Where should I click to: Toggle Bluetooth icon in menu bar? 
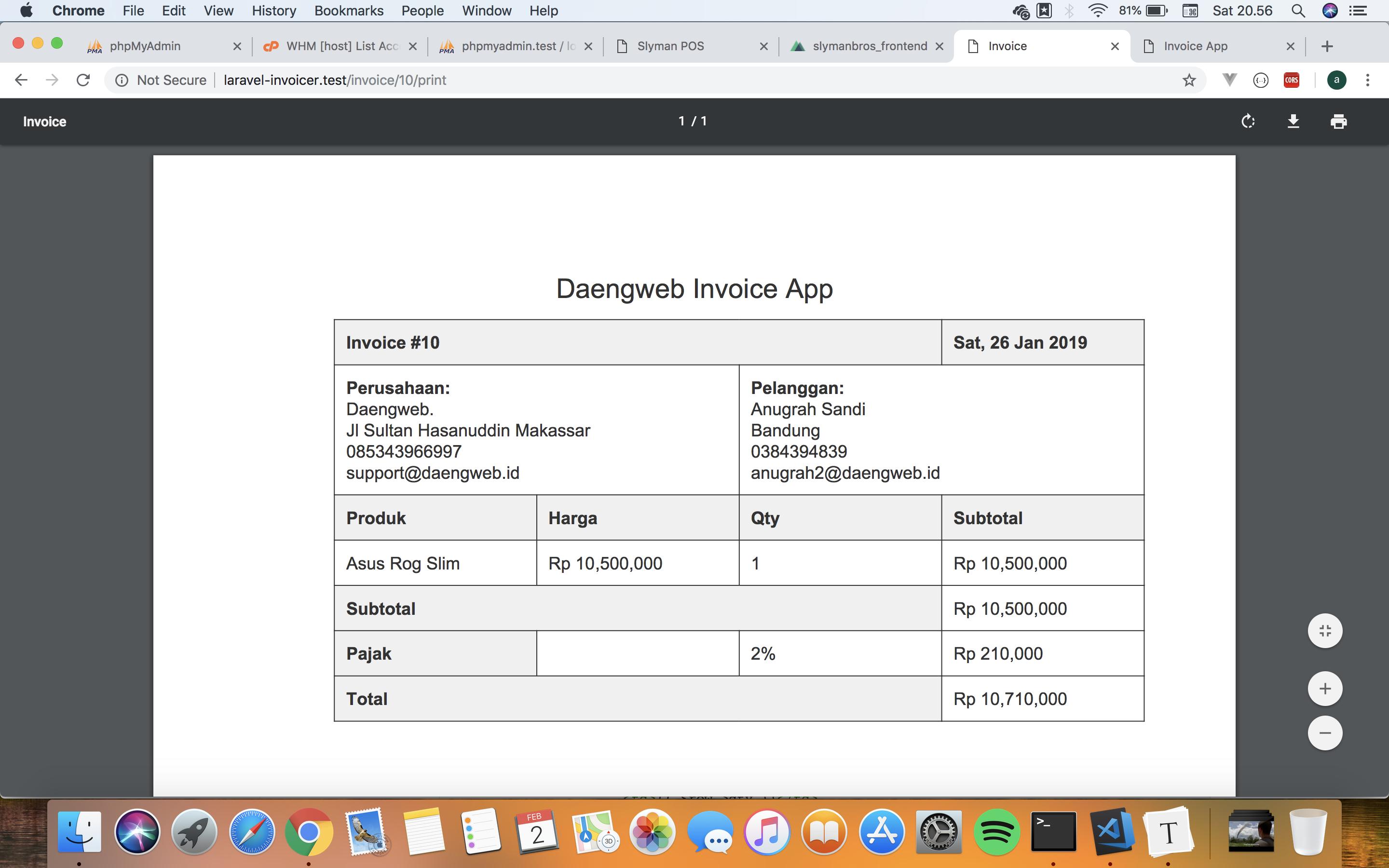(1067, 11)
